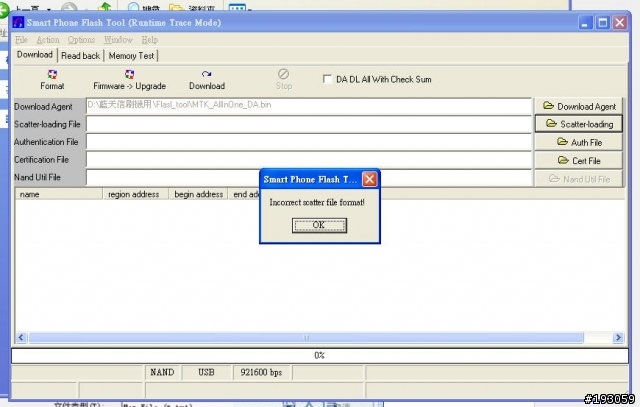This screenshot has height=407, width=640.
Task: Switch to the Read back tab
Action: [80, 56]
